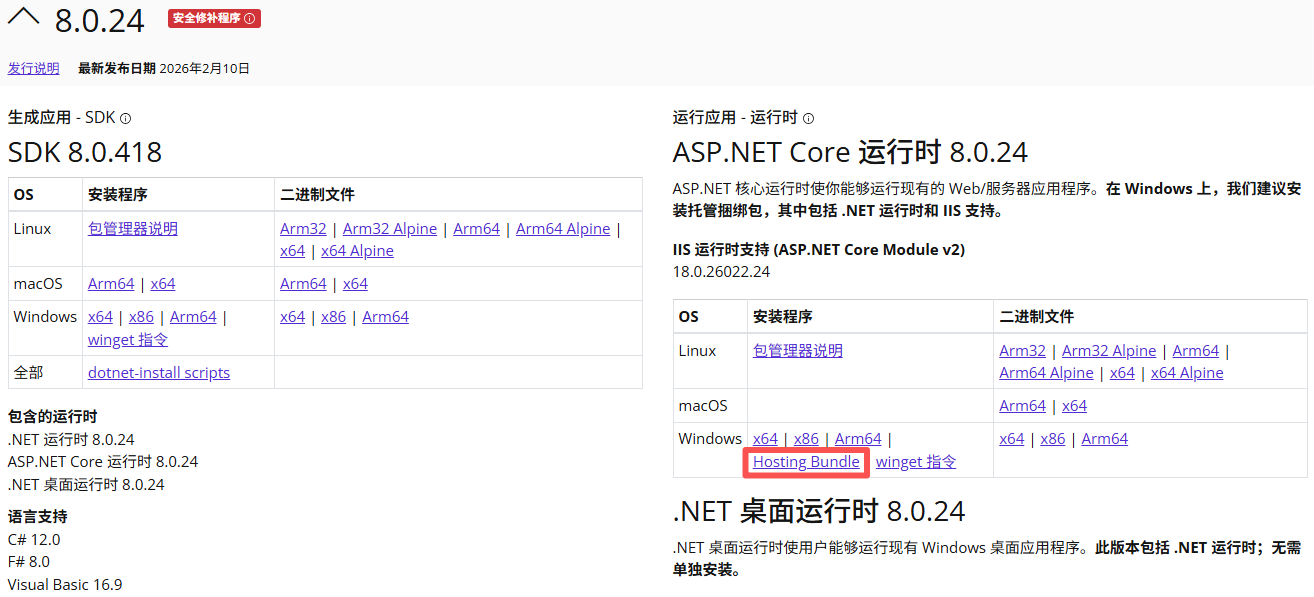Download SDK macOS Arm64 installer
Image resolution: width=1314 pixels, height=597 pixels.
click(111, 283)
